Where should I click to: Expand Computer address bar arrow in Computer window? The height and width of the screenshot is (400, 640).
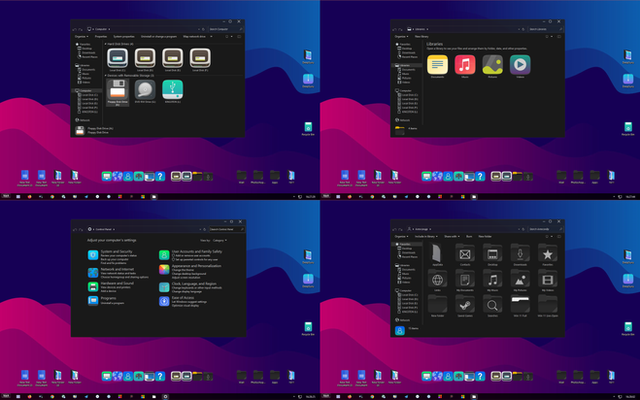point(109,29)
